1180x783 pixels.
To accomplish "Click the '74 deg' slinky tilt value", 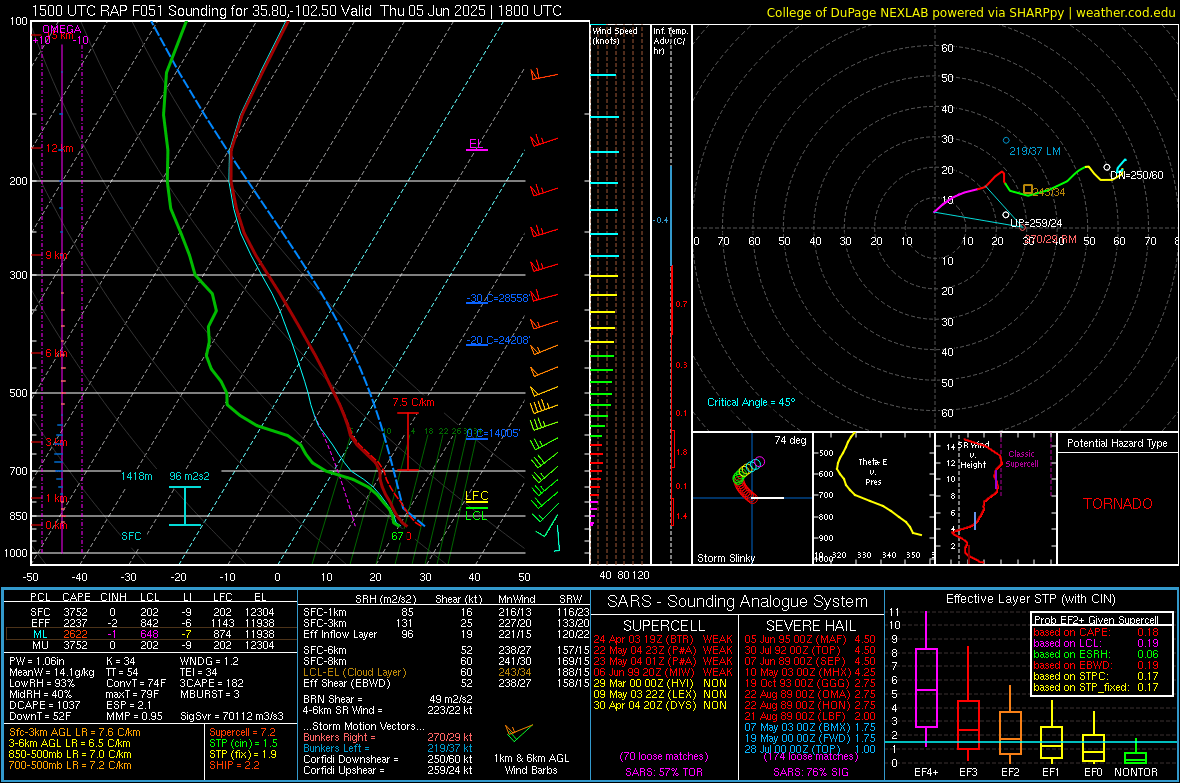I will 790,440.
